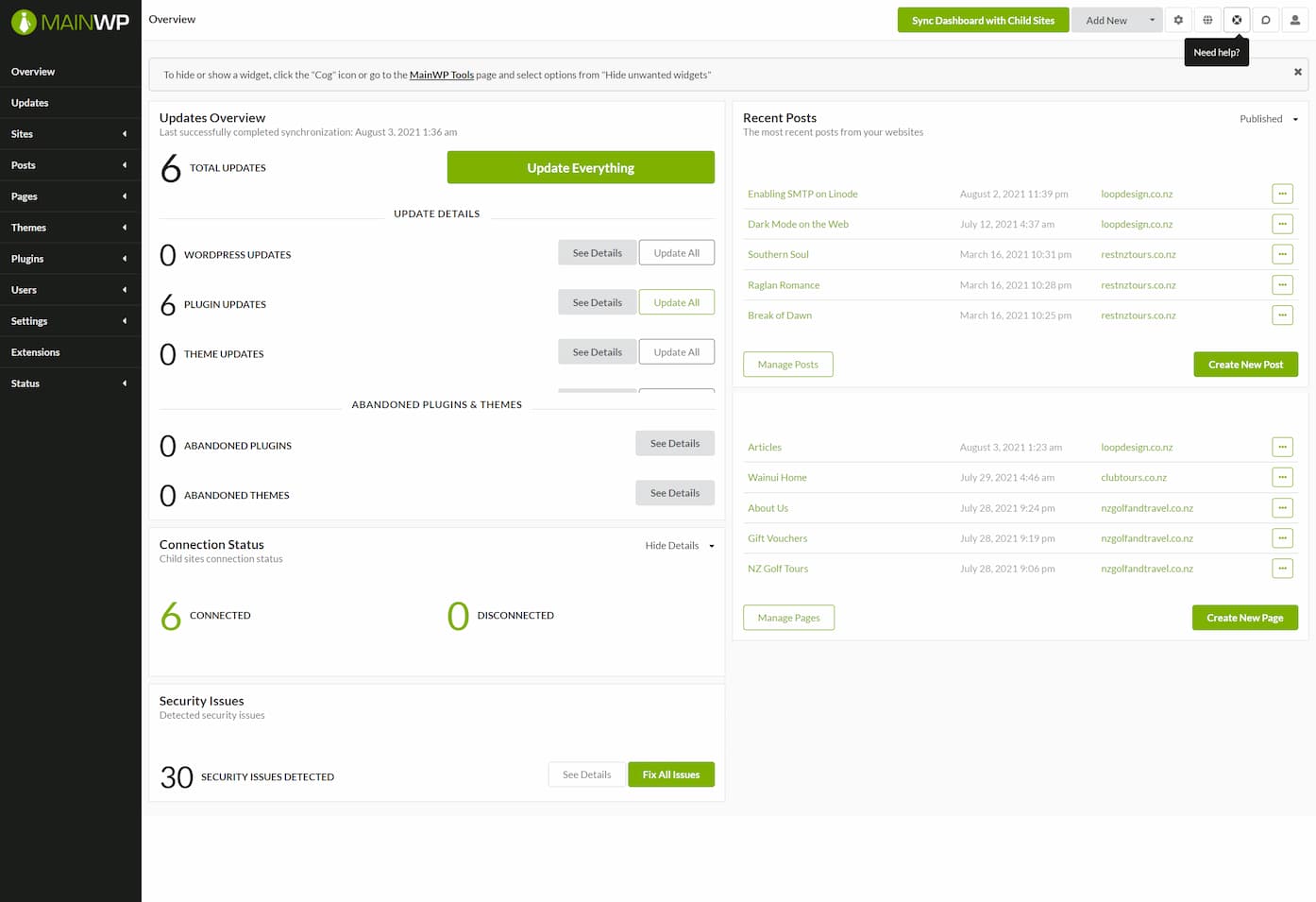The height and width of the screenshot is (902, 1316).
Task: Click the Update Everything button
Action: click(581, 168)
